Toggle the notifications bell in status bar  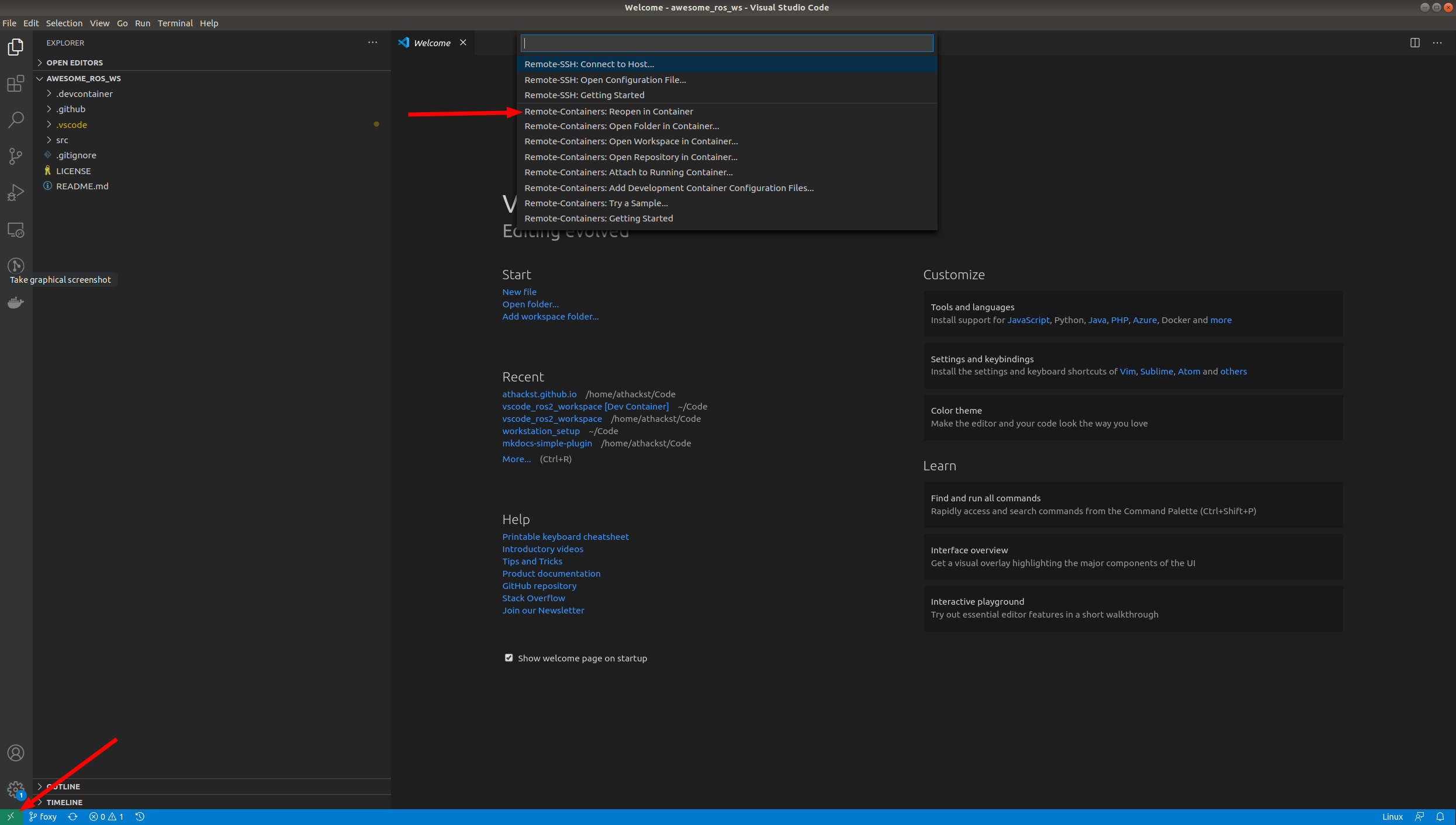click(x=1439, y=816)
